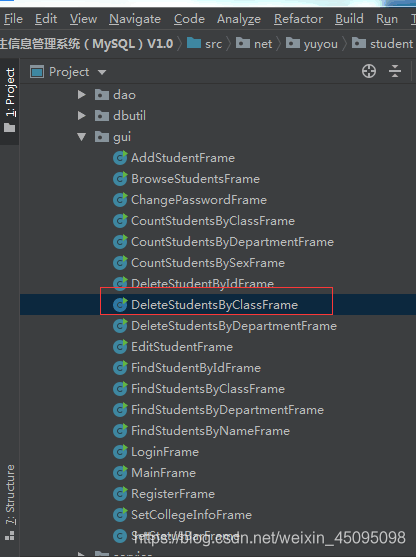
Task: Click the src breadcrumb
Action: coord(205,44)
